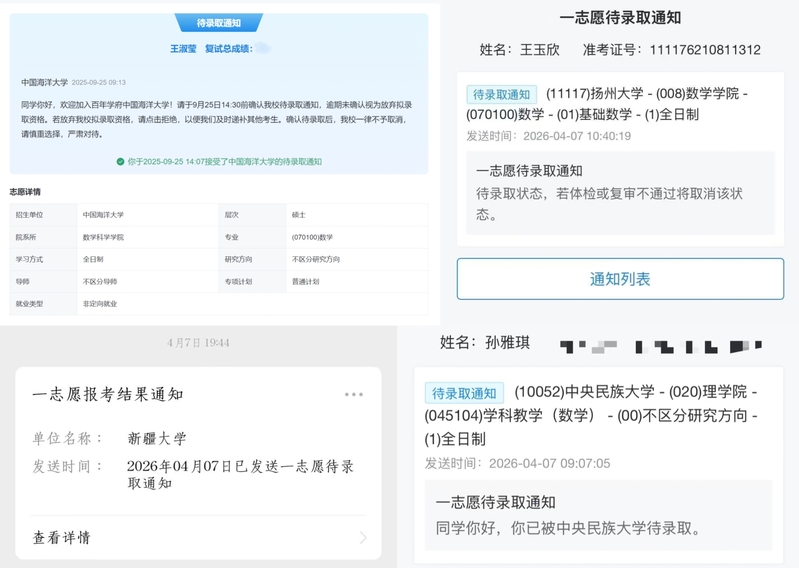The width and height of the screenshot is (799, 568).
Task: Select the 不区分研究方向 value cell
Action: (357, 259)
